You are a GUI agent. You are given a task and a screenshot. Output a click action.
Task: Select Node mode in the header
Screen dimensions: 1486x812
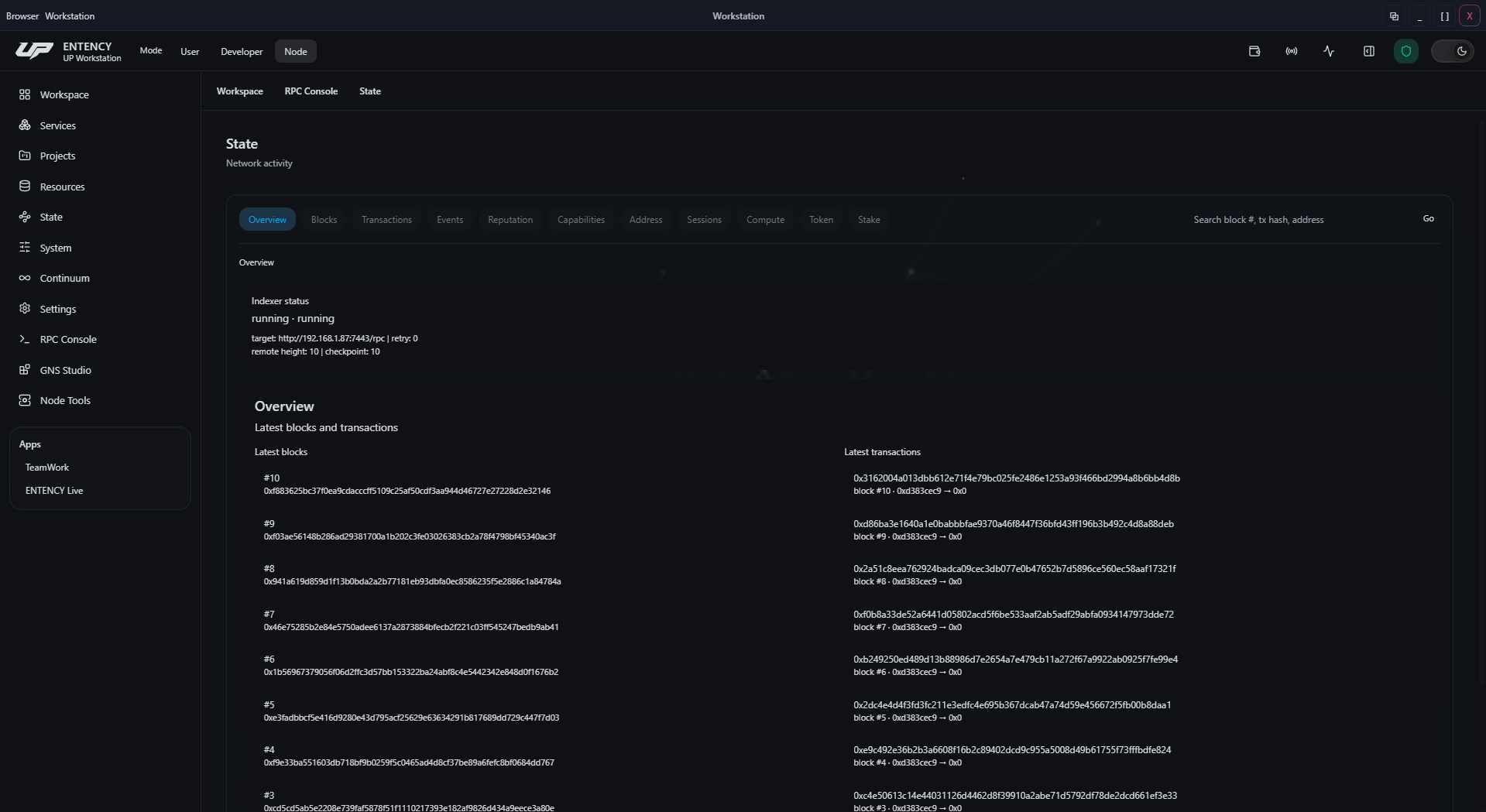pos(296,52)
